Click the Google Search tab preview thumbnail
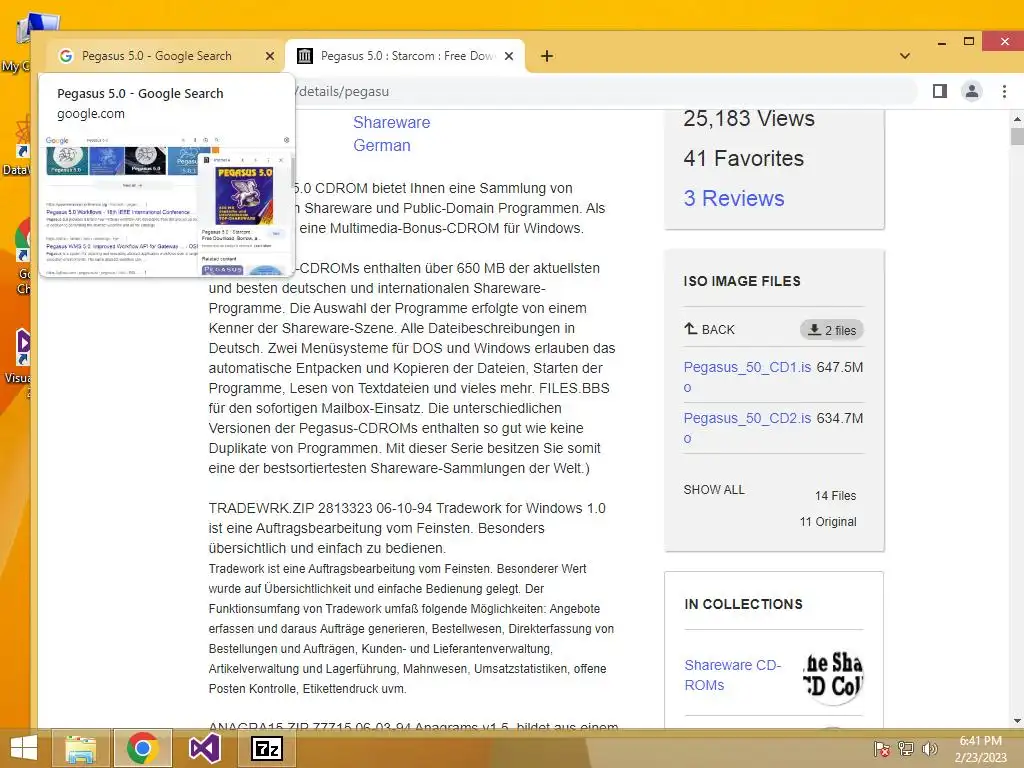Image resolution: width=1024 pixels, height=768 pixels. [x=168, y=204]
